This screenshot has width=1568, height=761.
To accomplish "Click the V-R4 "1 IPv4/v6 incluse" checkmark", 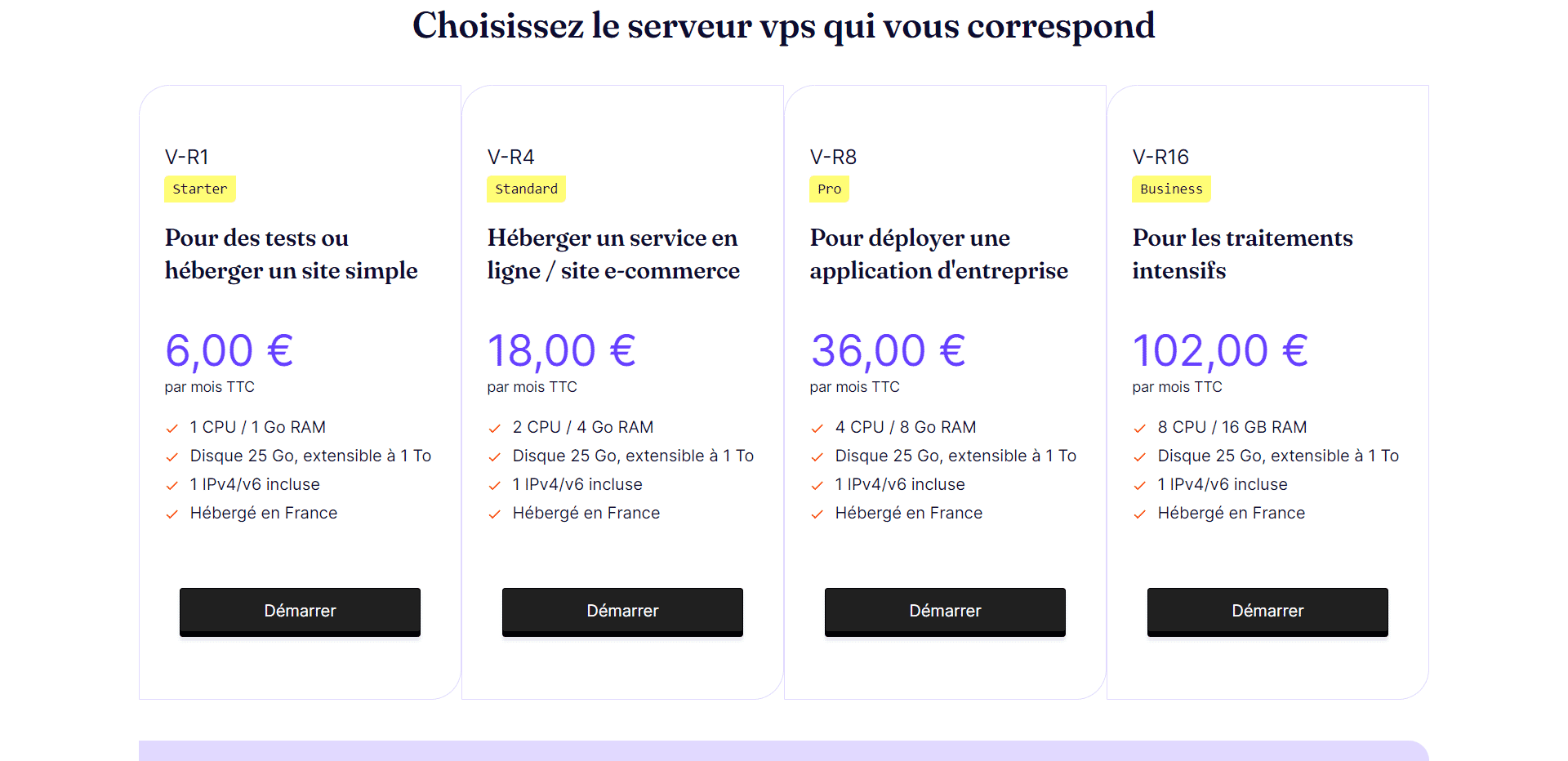I will [494, 486].
